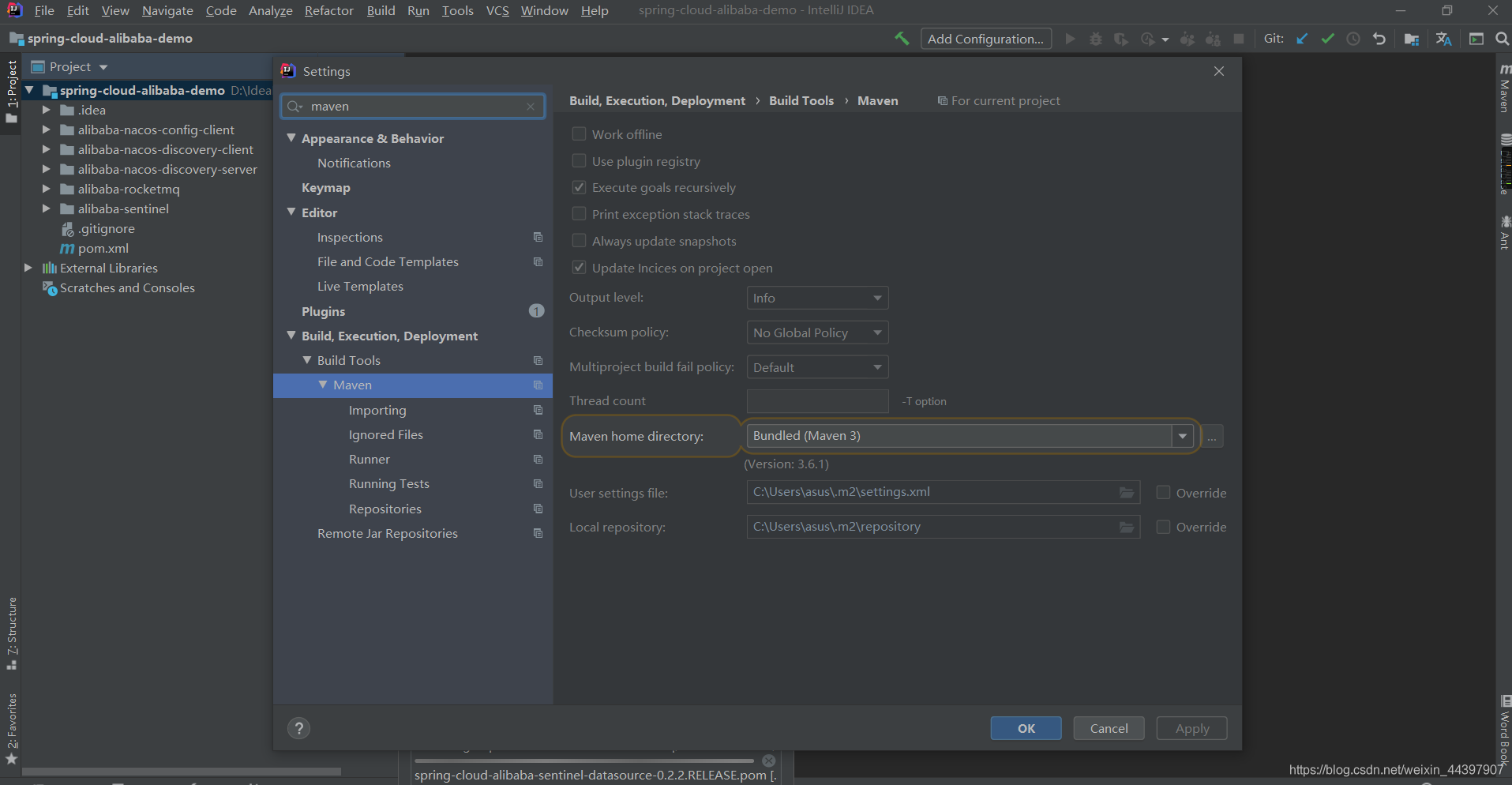Open the Build menu
Image resolution: width=1512 pixels, height=785 pixels.
381,10
